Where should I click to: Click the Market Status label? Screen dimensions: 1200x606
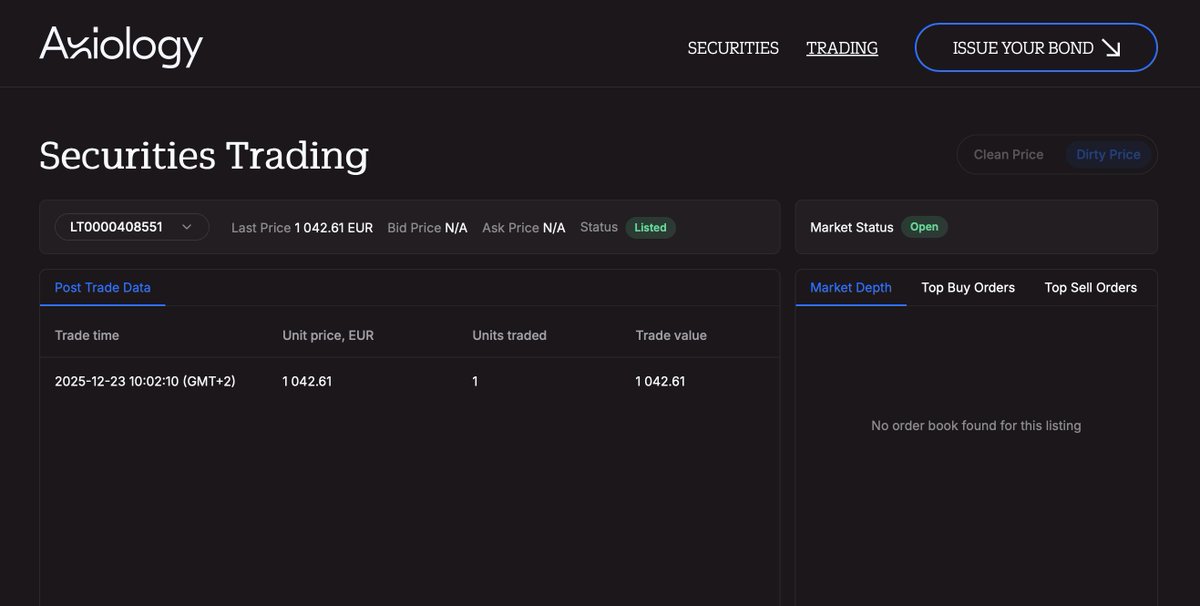point(852,227)
